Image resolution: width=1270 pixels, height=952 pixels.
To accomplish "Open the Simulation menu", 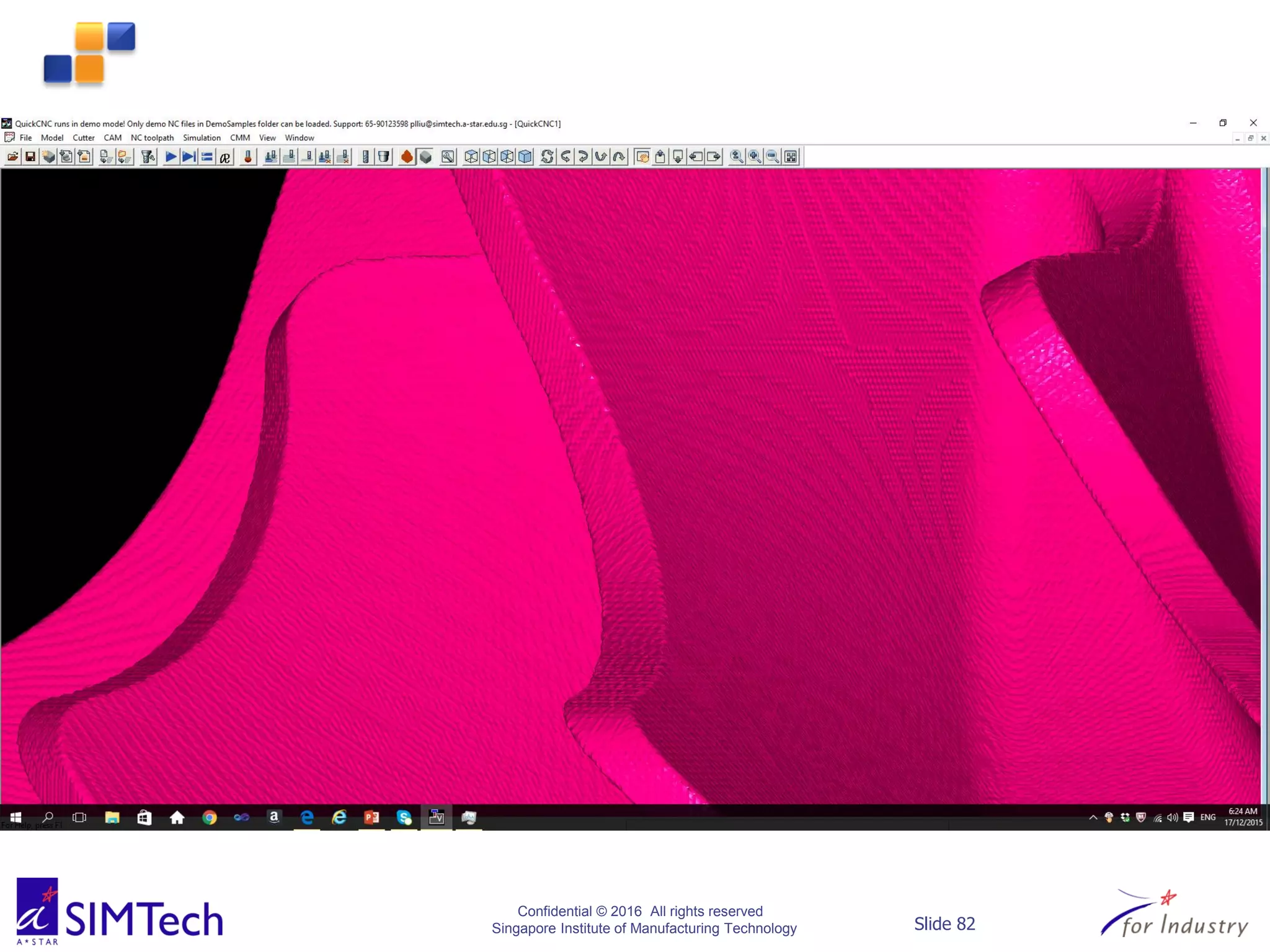I will tap(202, 138).
